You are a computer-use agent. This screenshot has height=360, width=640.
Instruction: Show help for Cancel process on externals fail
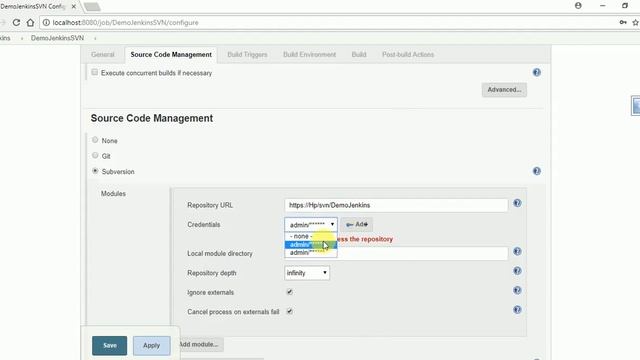point(517,310)
